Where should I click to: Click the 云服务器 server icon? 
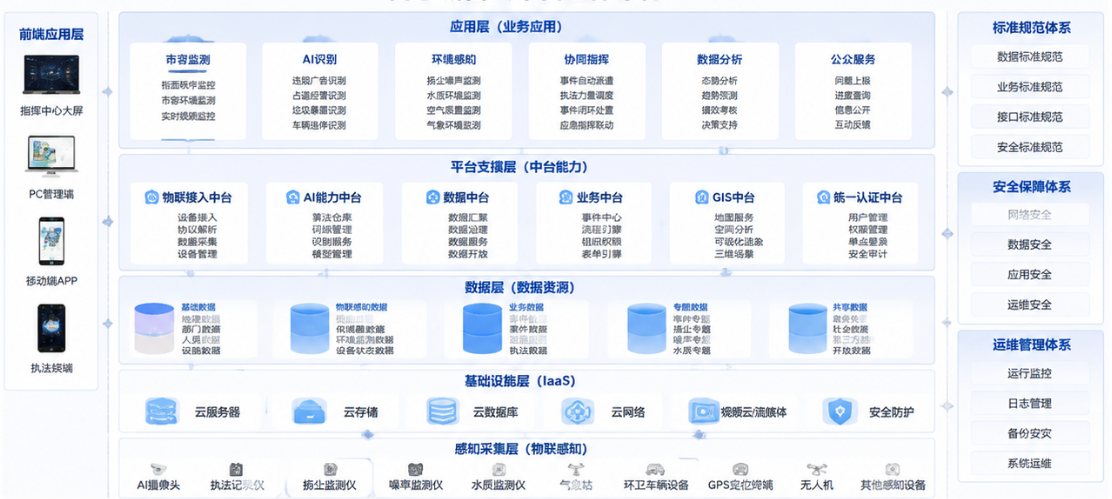pyautogui.click(x=162, y=411)
